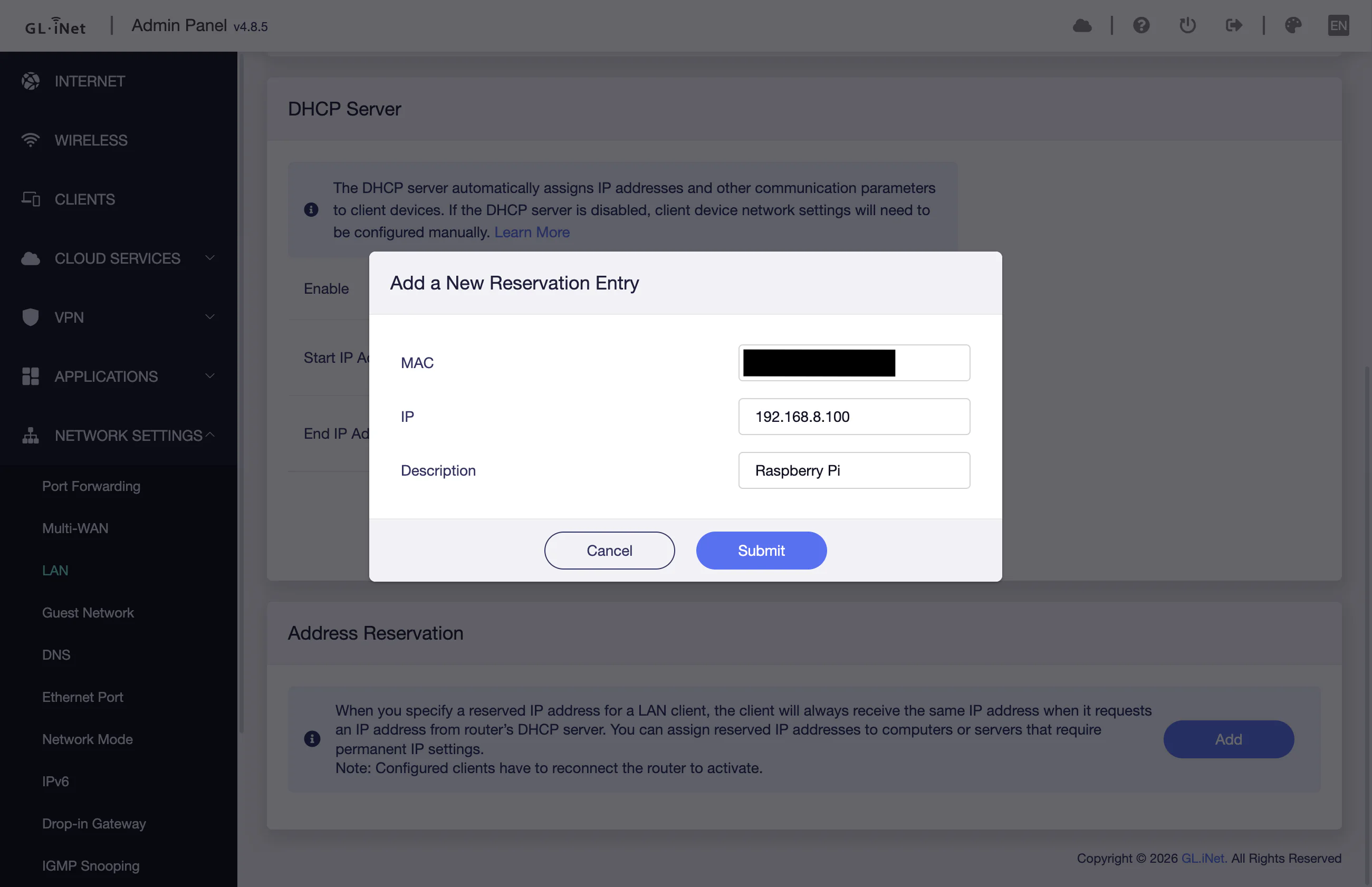The height and width of the screenshot is (887, 1372).
Task: Click the Description input field
Action: click(x=853, y=470)
